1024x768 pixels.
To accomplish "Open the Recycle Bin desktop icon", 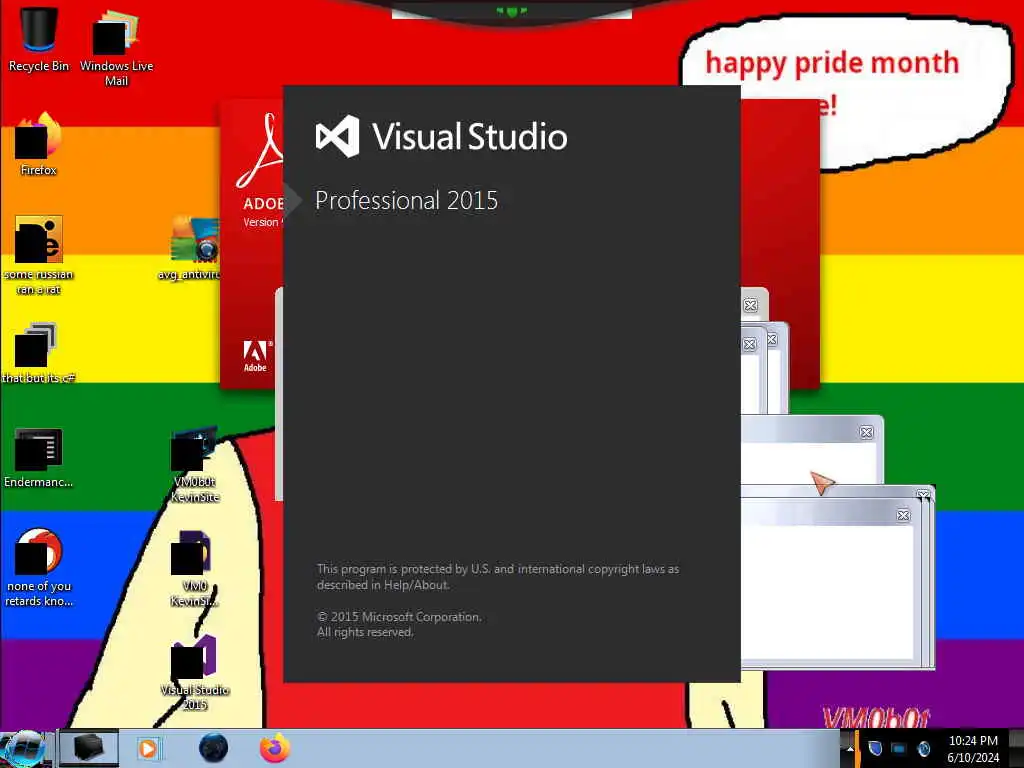I will pyautogui.click(x=39, y=39).
